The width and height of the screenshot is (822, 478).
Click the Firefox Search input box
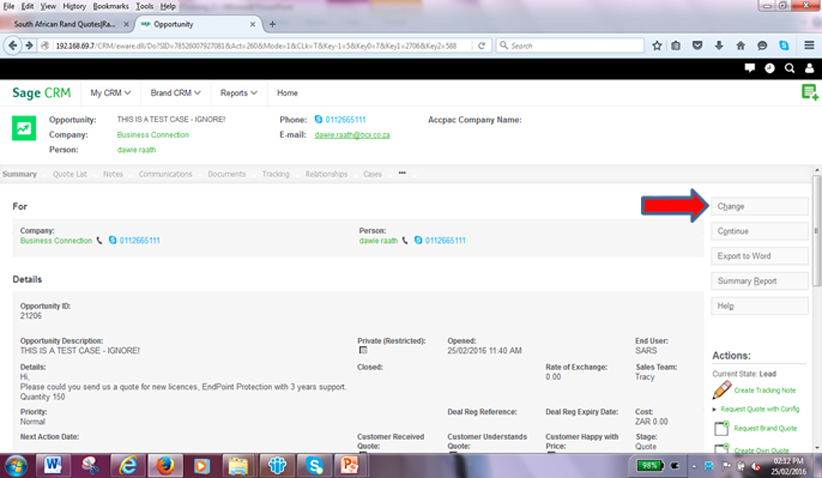(570, 46)
